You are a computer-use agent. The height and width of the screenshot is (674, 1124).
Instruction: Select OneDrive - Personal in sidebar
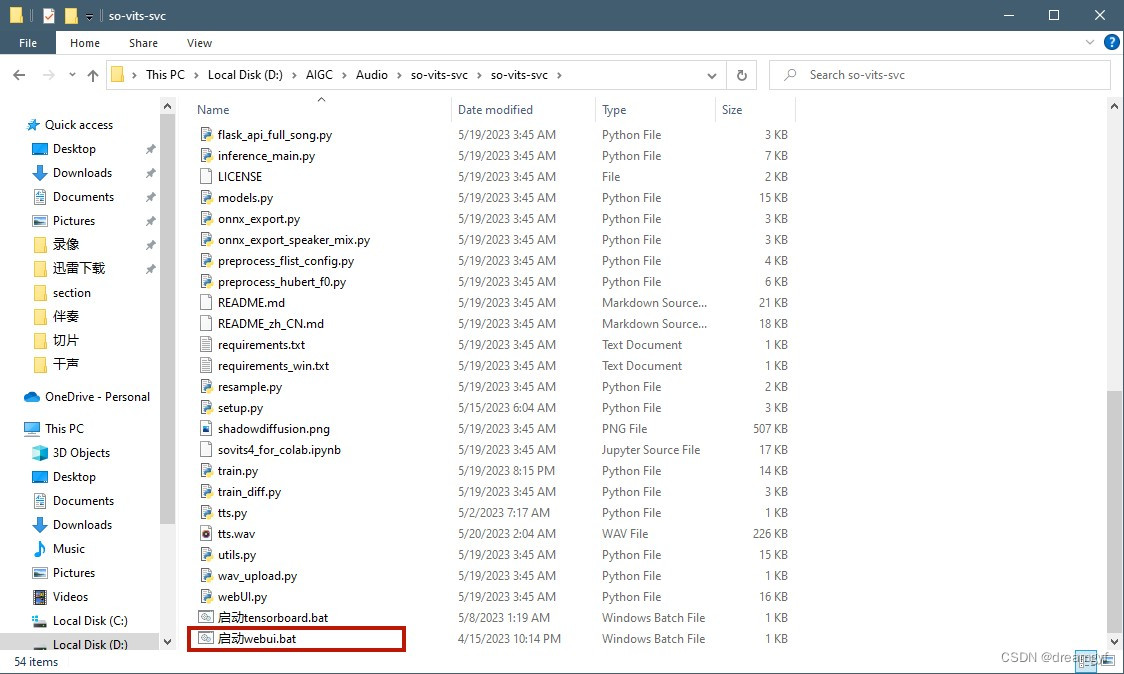tap(97, 397)
